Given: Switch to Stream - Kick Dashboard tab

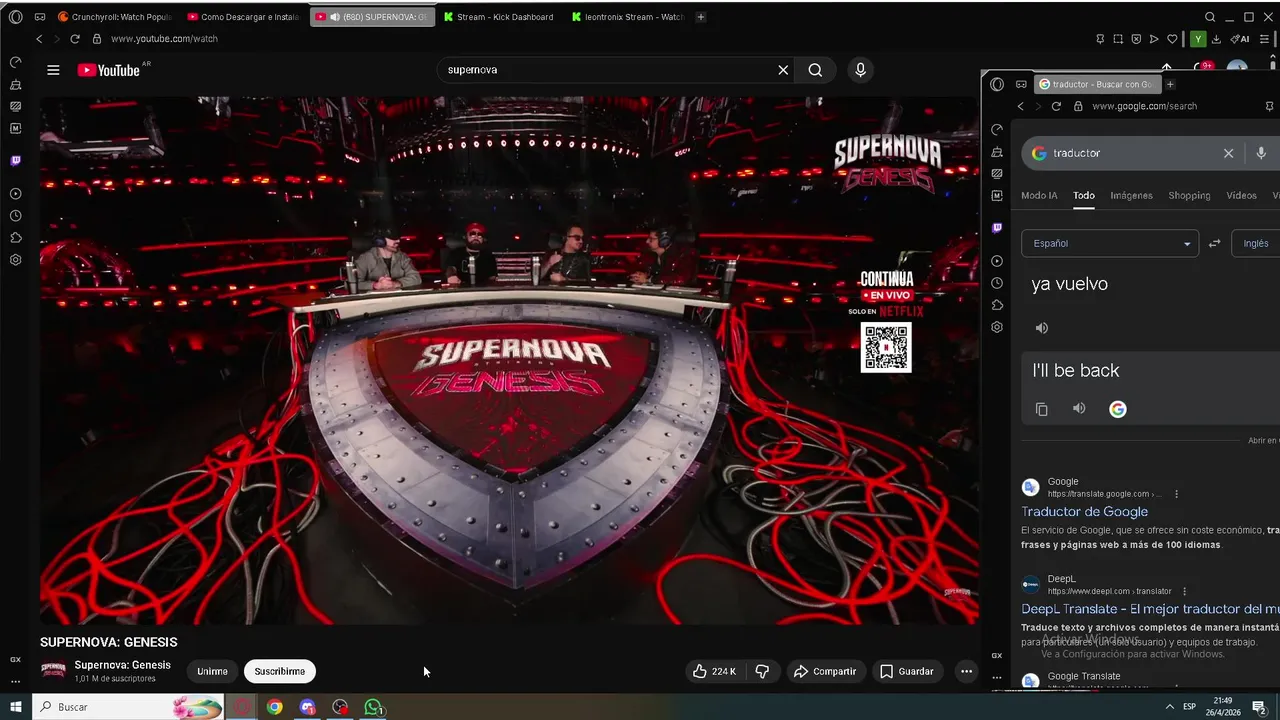Looking at the screenshot, I should coord(500,17).
